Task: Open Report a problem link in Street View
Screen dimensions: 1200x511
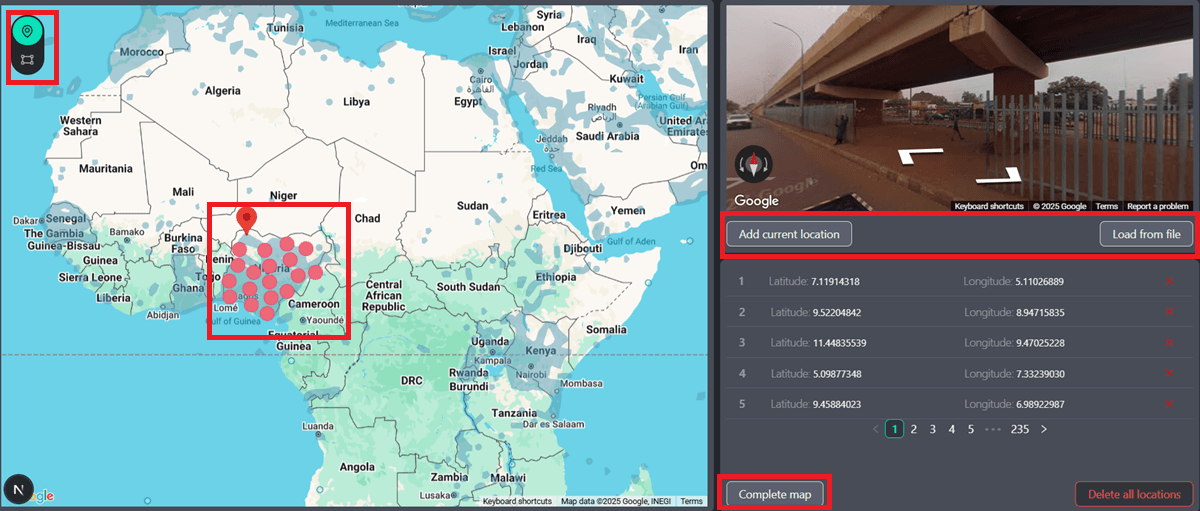Action: pyautogui.click(x=1157, y=206)
